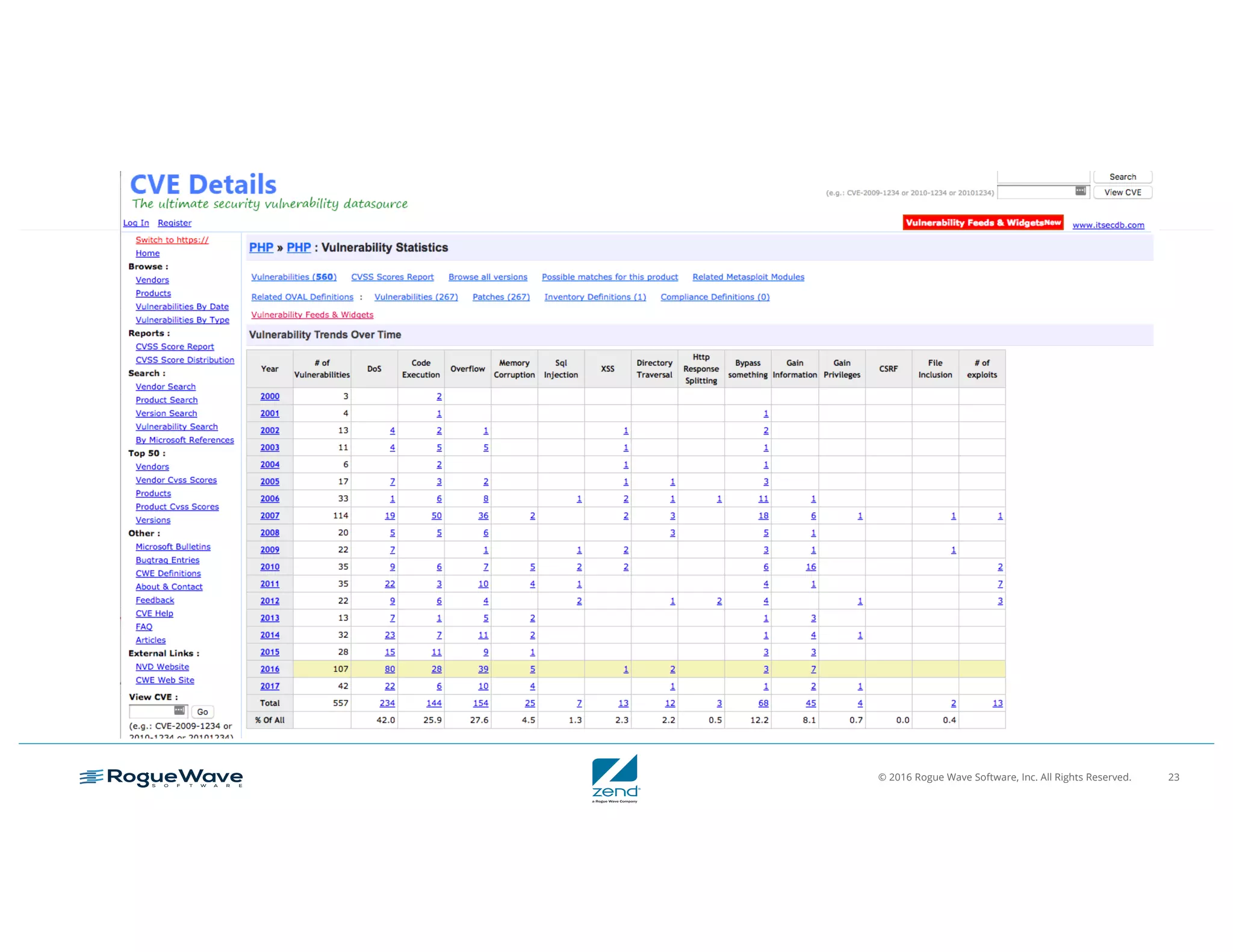Go to Home in sidebar
The image size is (1233, 952).
(x=148, y=253)
